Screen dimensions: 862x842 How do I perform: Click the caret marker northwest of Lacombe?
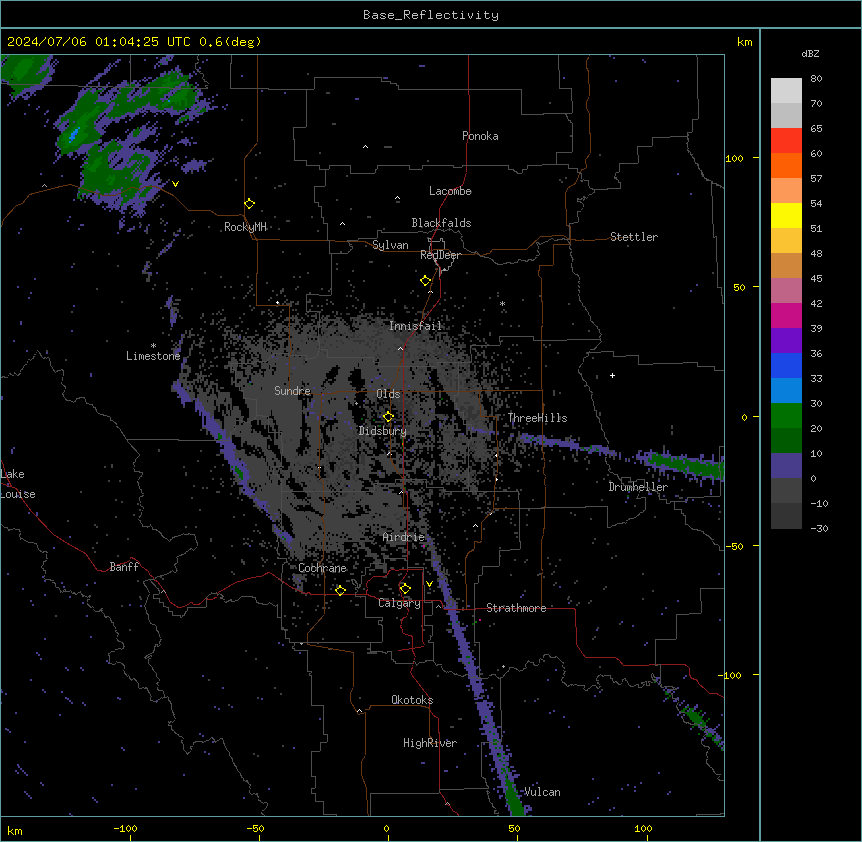coord(397,198)
